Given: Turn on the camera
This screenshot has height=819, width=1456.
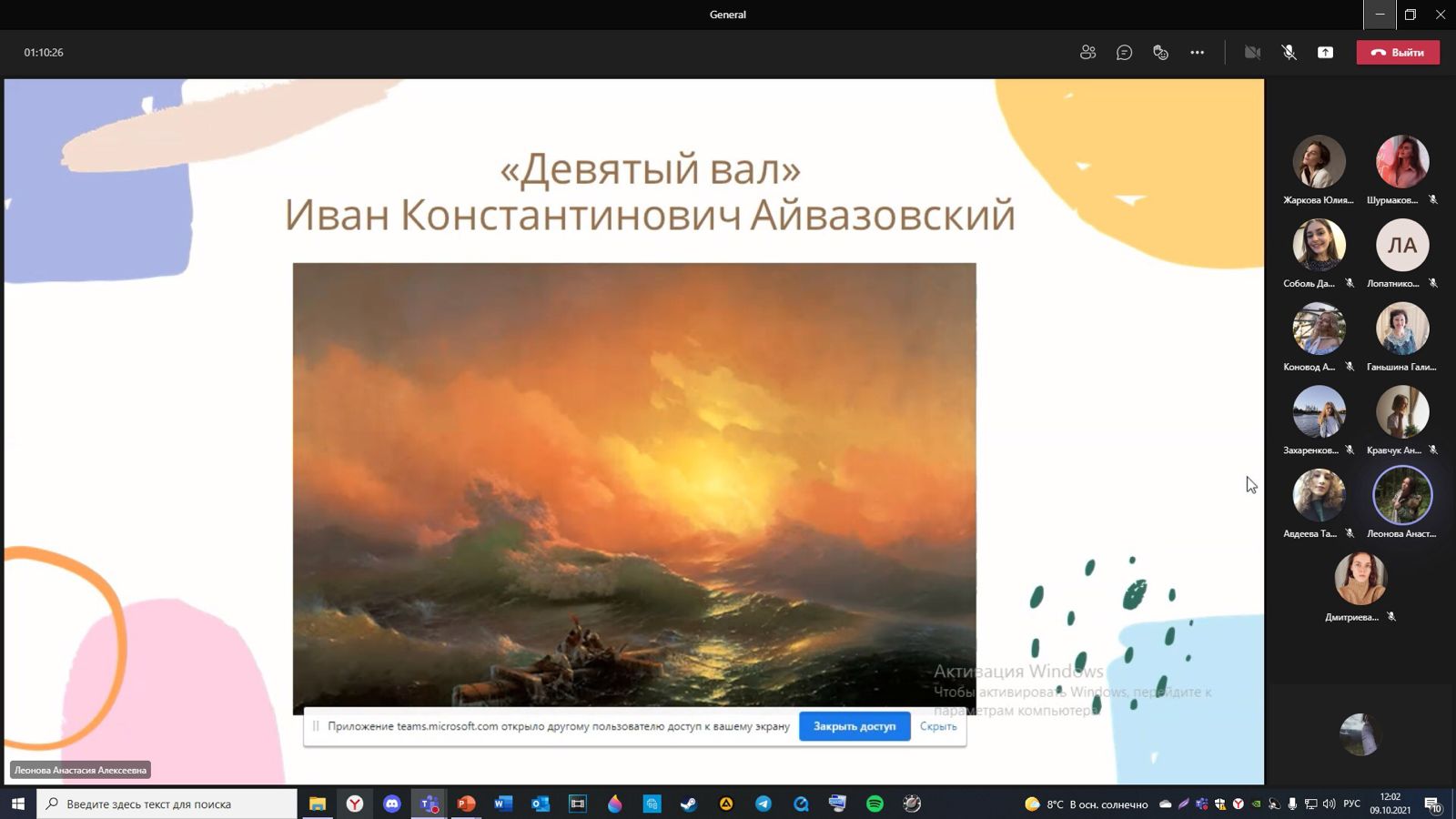Looking at the screenshot, I should [x=1252, y=53].
